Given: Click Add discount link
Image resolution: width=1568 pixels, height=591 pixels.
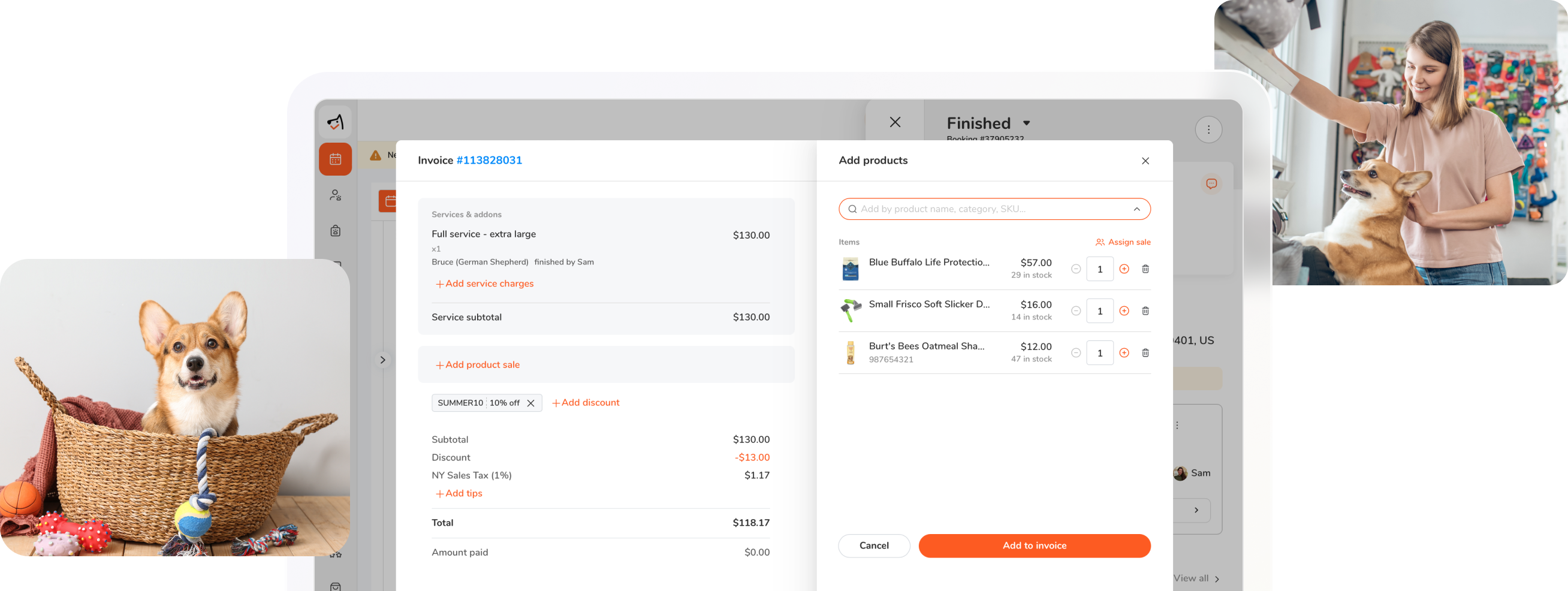Looking at the screenshot, I should [x=585, y=403].
